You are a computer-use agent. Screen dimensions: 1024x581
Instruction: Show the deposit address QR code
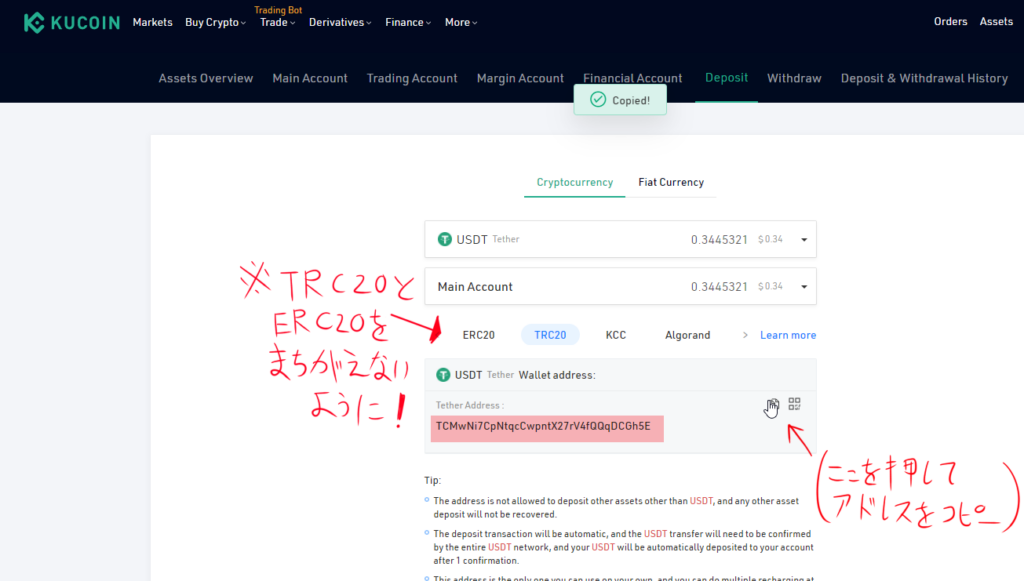click(794, 404)
